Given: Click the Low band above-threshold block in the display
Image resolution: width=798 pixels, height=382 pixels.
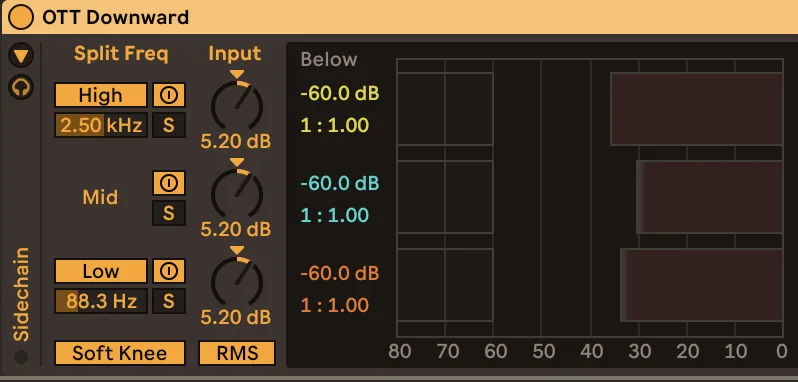Looking at the screenshot, I should coord(701,285).
